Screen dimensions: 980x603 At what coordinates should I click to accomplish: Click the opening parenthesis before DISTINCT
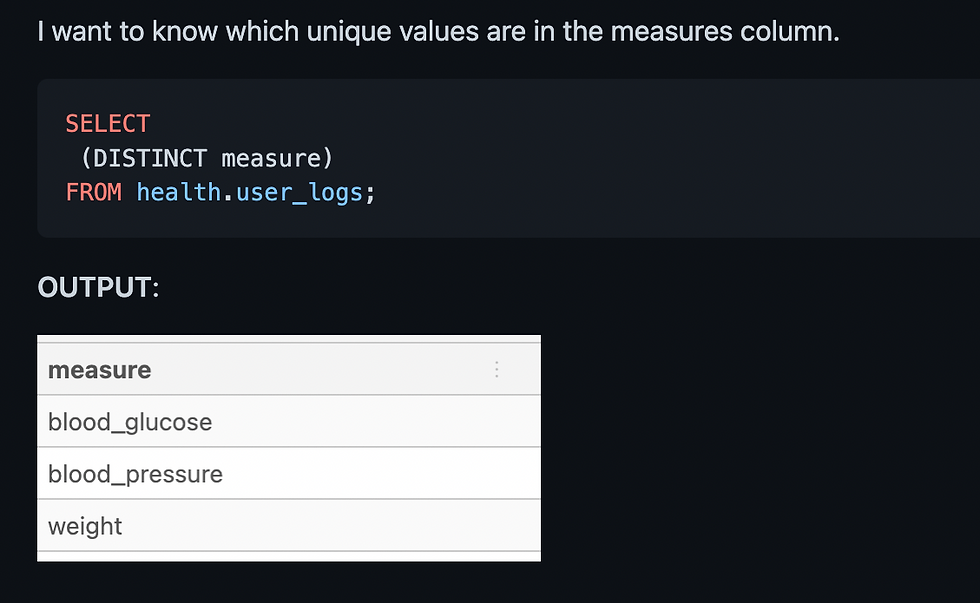pos(87,158)
